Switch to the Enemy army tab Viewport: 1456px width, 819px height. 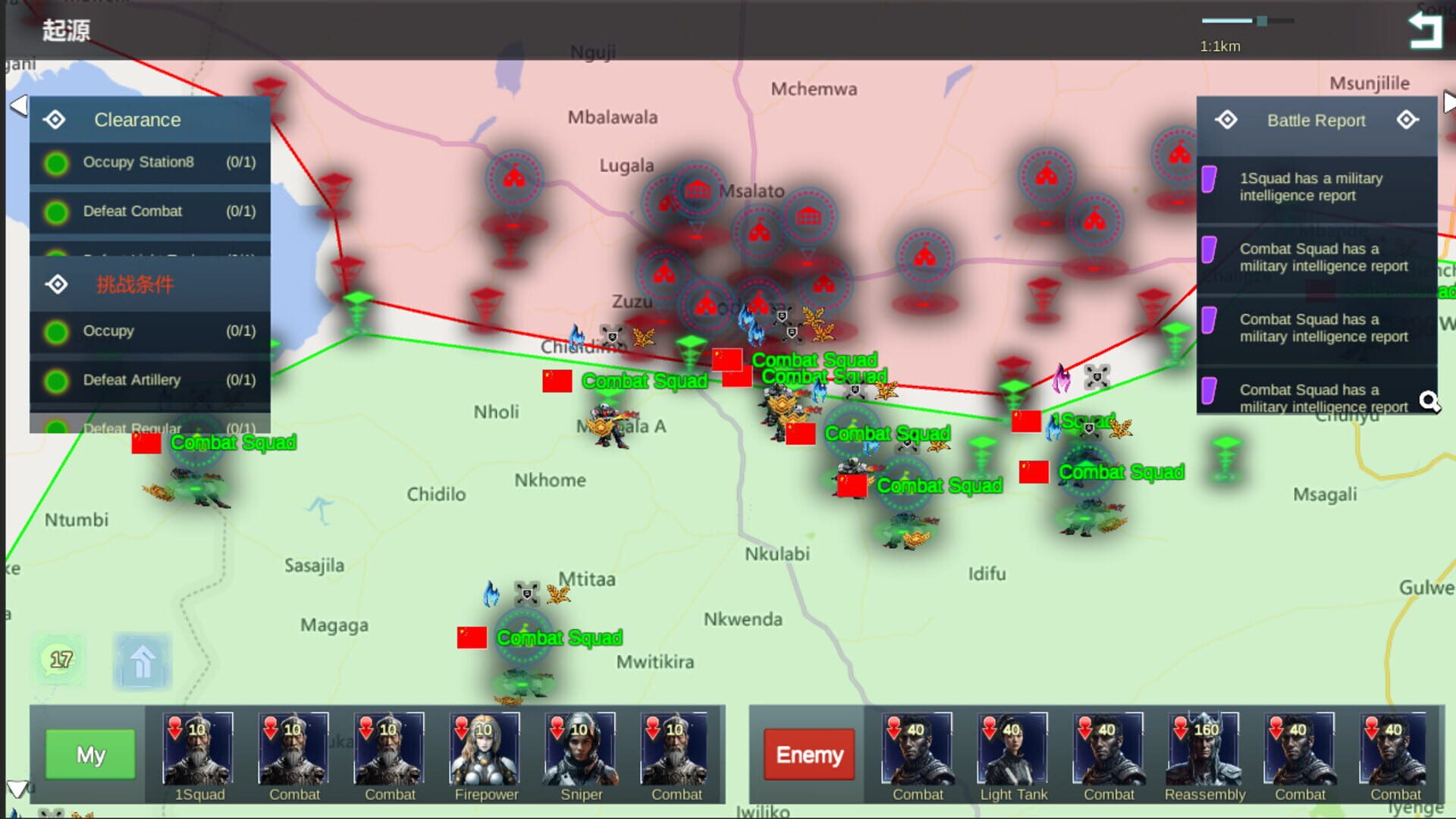coord(808,755)
